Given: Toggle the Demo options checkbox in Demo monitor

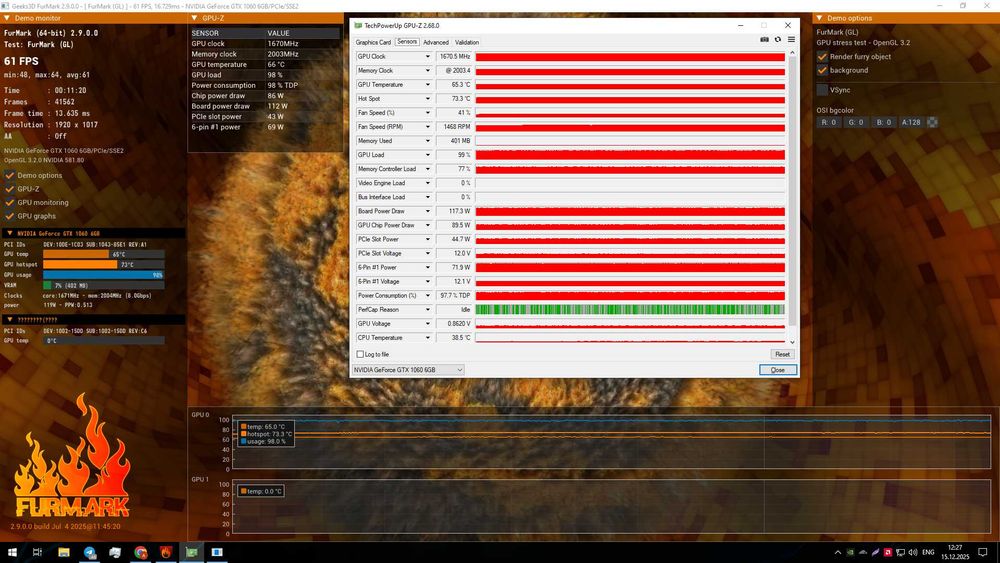Looking at the screenshot, I should (10, 175).
